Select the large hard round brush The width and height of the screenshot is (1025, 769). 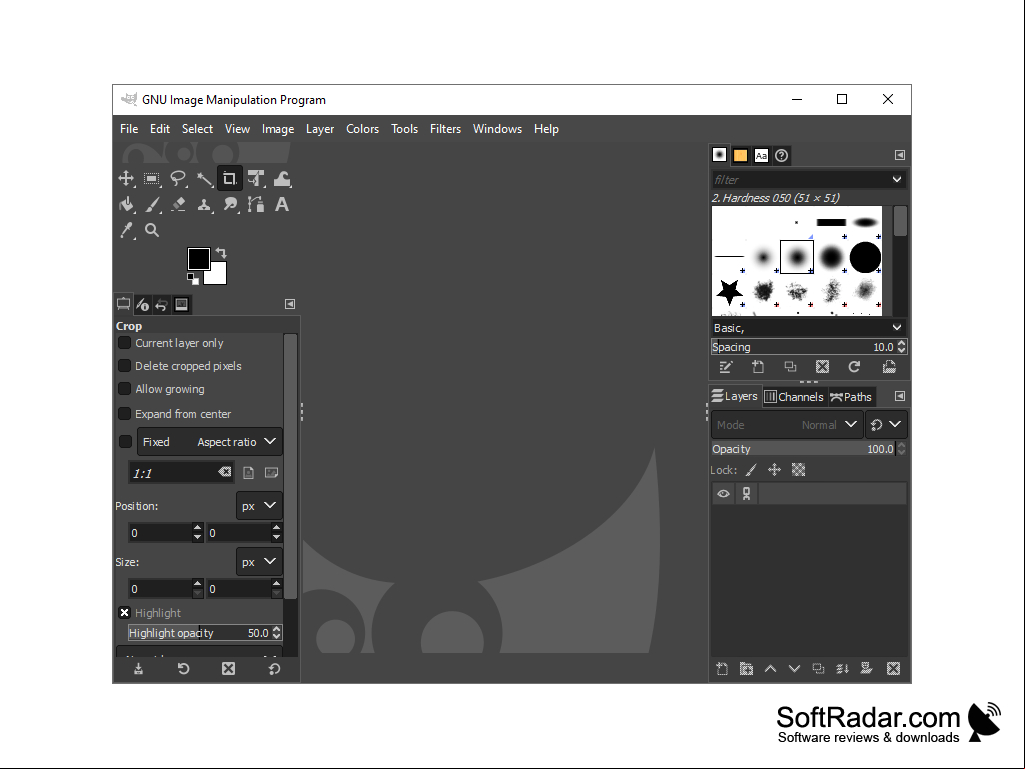pyautogui.click(x=865, y=257)
